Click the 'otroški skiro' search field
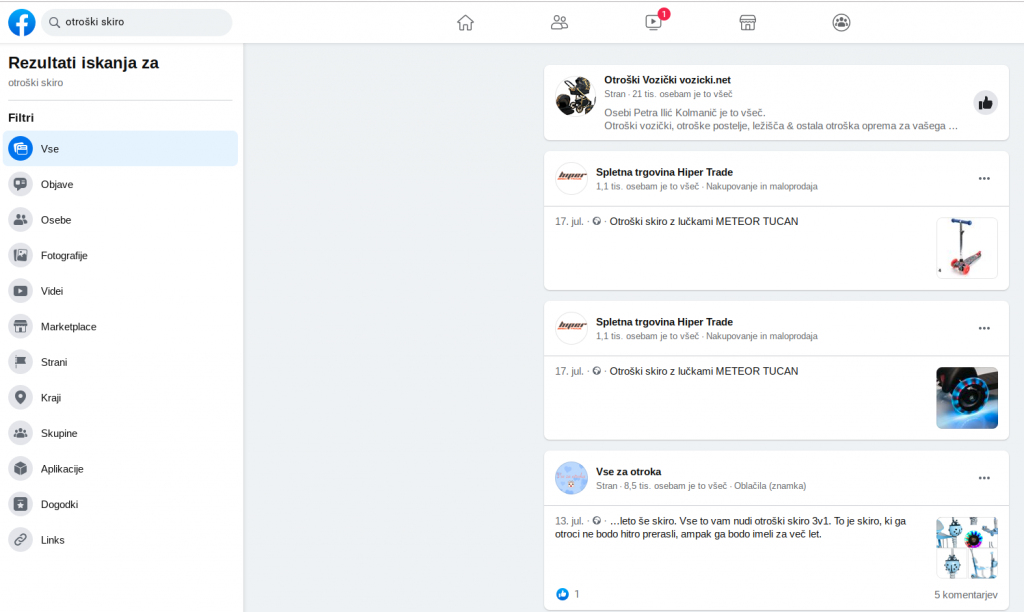The image size is (1024, 612). tap(136, 22)
